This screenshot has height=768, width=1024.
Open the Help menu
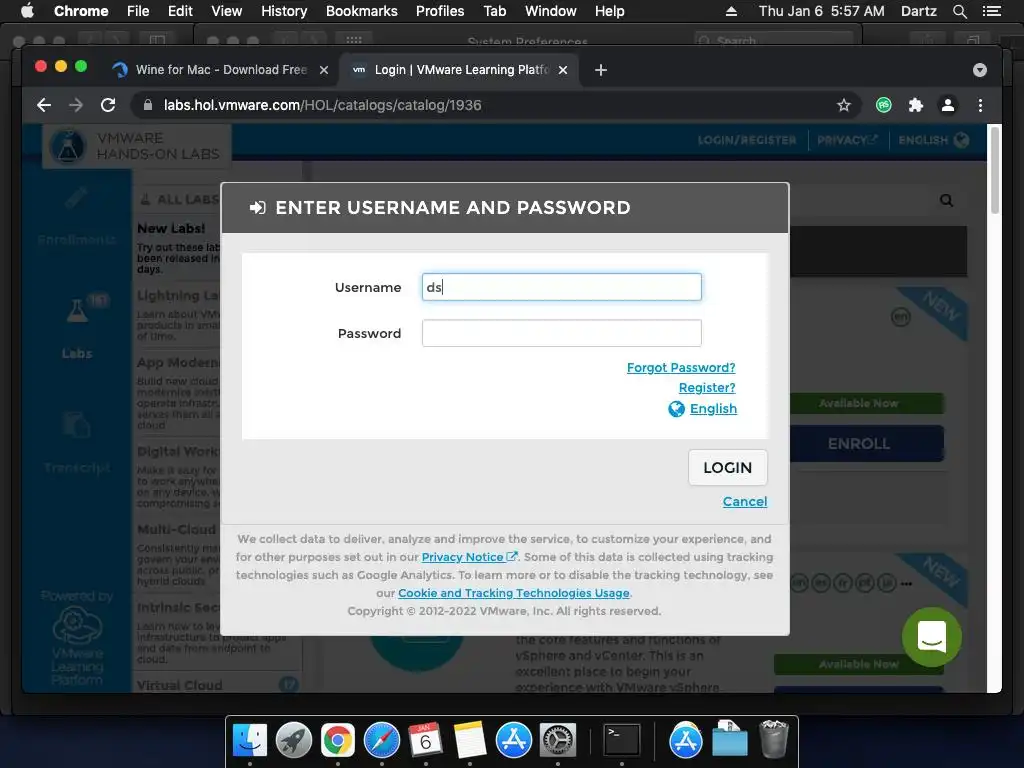click(x=609, y=11)
